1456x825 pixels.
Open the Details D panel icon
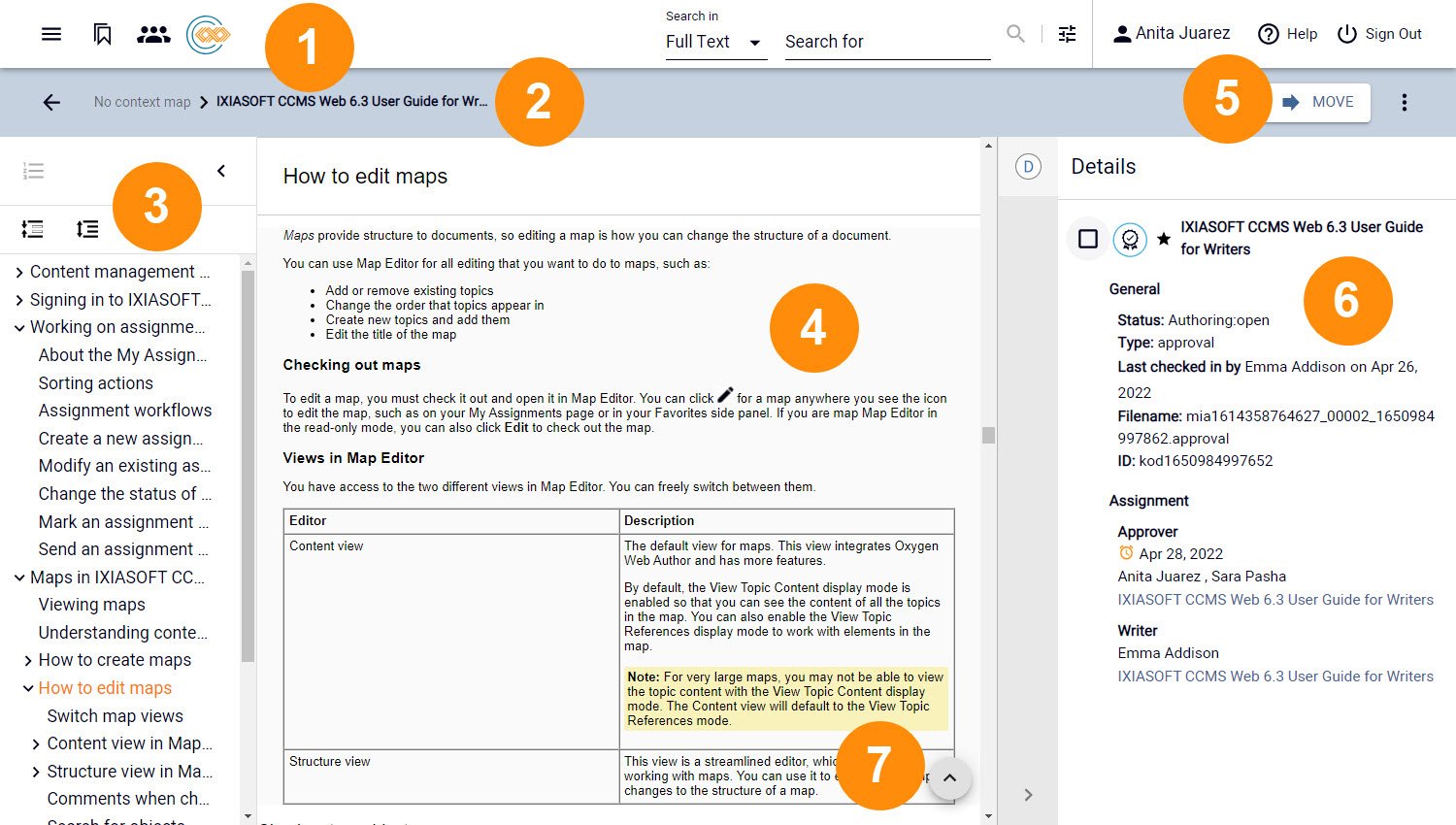(1028, 167)
